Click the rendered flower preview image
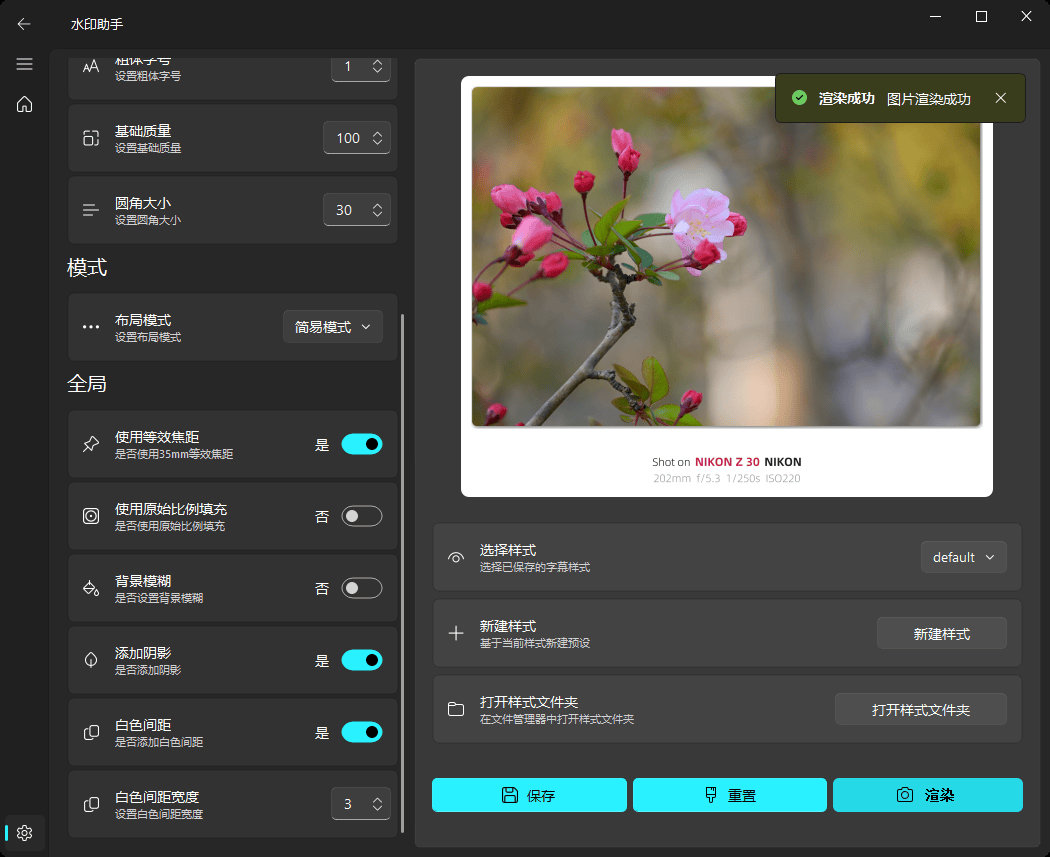The image size is (1050, 857). (x=726, y=257)
